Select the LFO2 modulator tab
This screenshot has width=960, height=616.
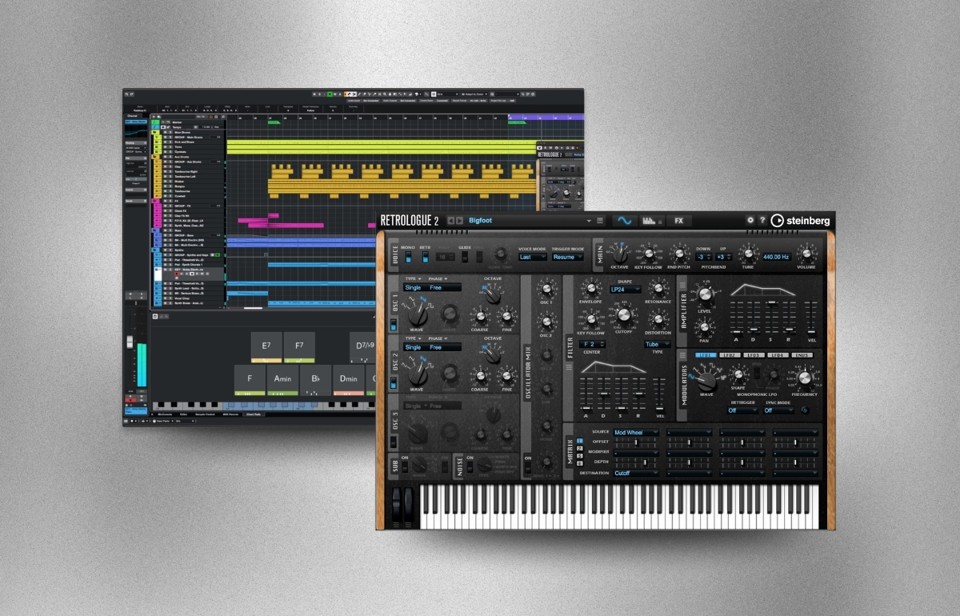729,355
